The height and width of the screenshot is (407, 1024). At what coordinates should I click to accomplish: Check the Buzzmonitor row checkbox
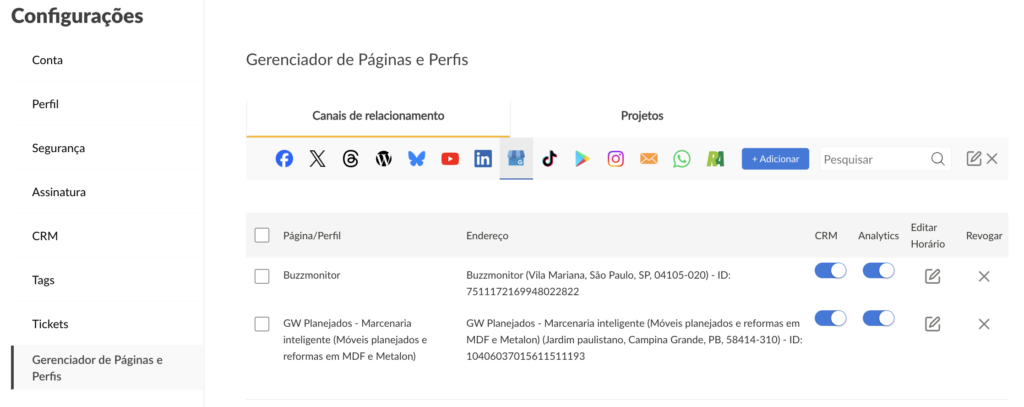(262, 276)
